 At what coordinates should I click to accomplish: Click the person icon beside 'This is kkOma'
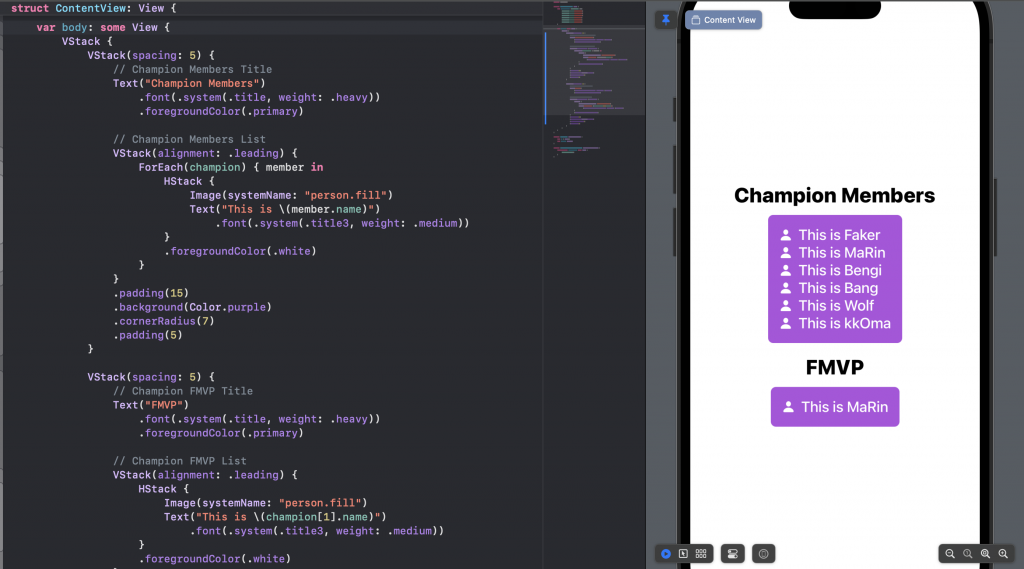tap(786, 323)
